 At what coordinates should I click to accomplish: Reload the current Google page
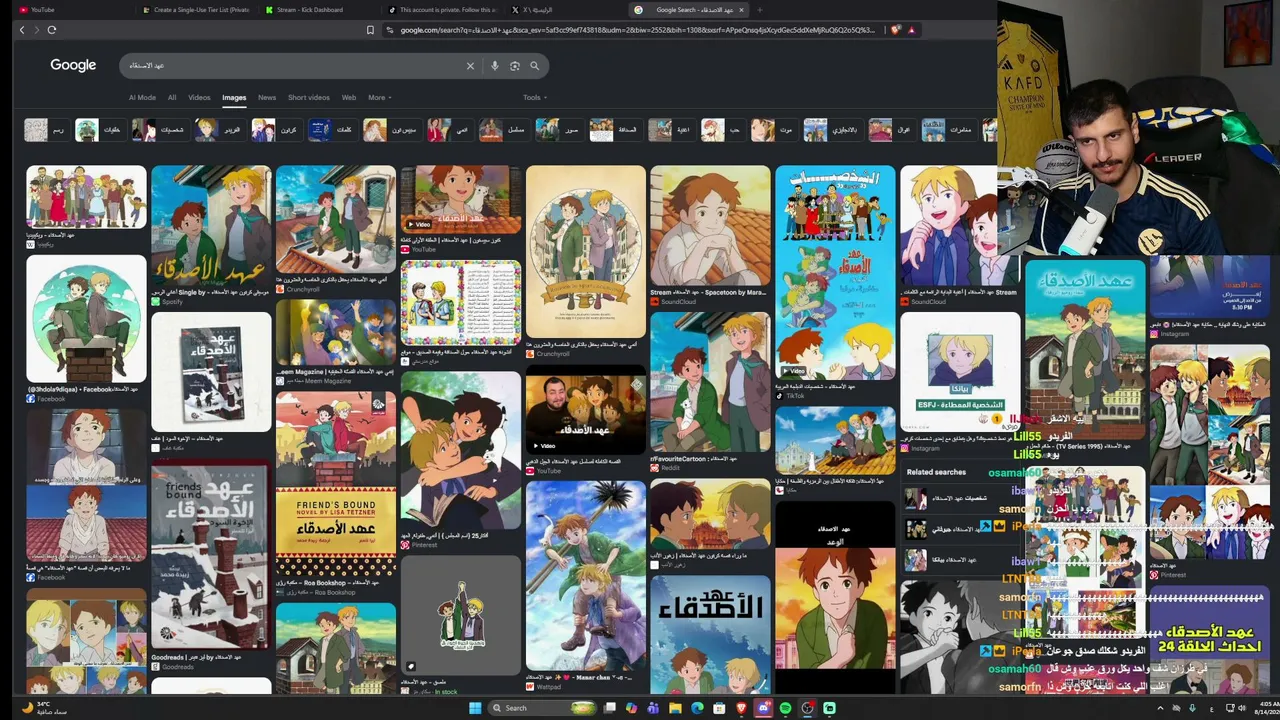pos(52,30)
